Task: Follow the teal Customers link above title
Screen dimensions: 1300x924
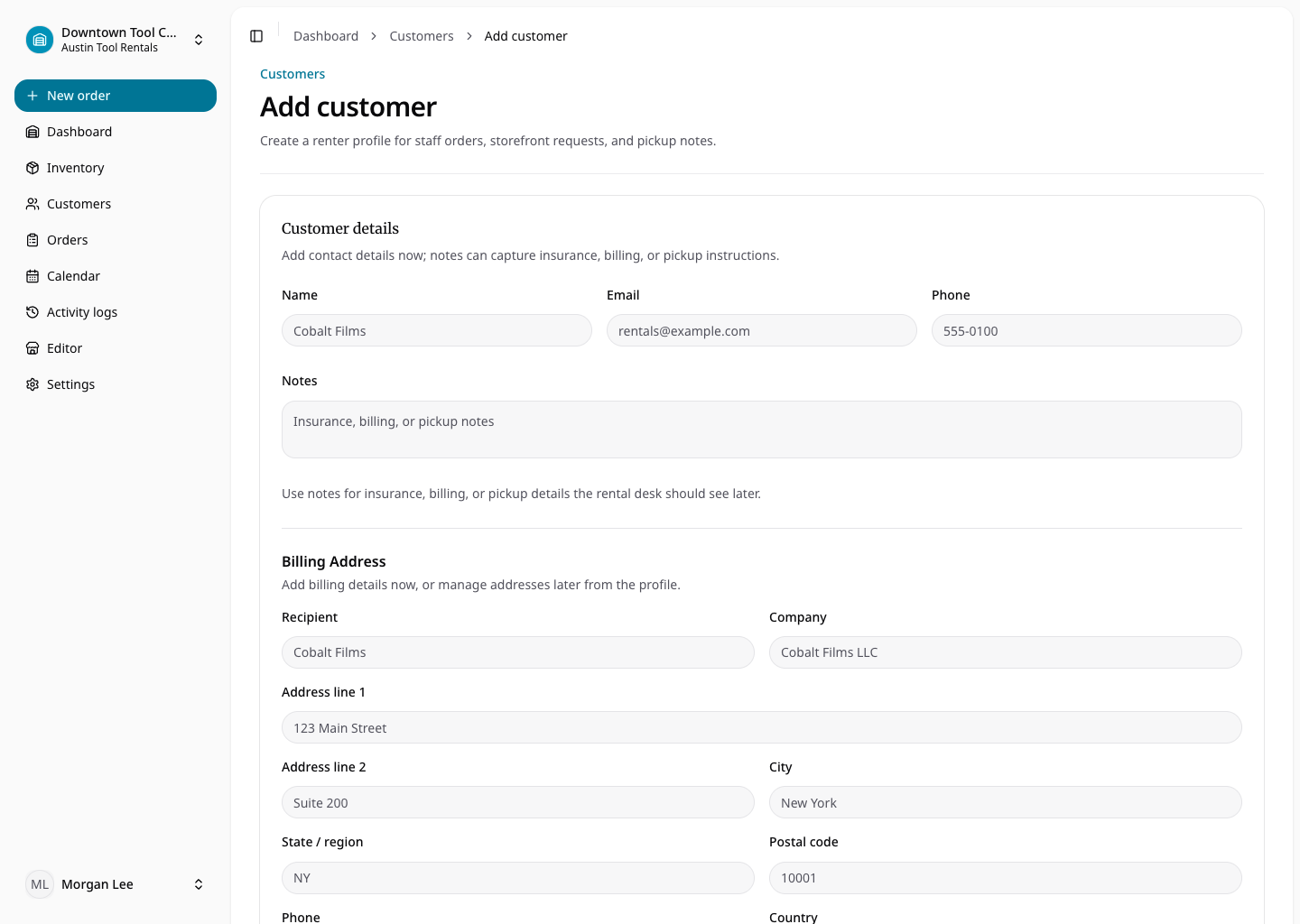Action: (x=292, y=74)
